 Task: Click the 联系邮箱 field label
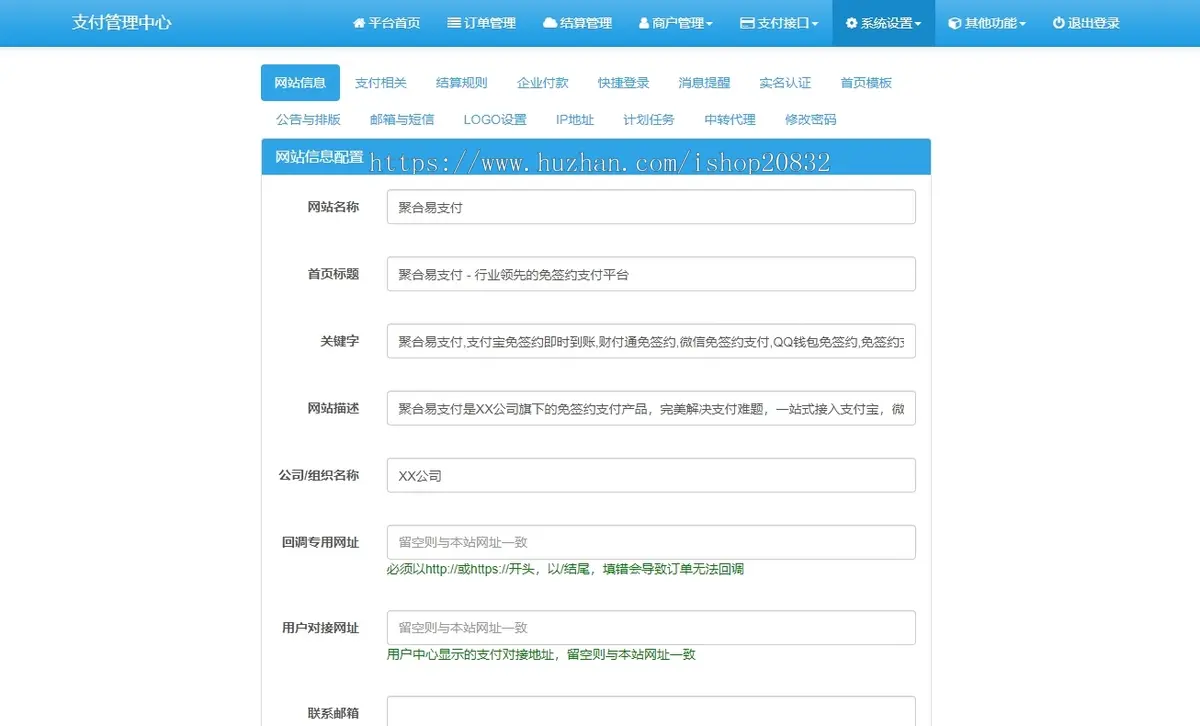point(333,713)
